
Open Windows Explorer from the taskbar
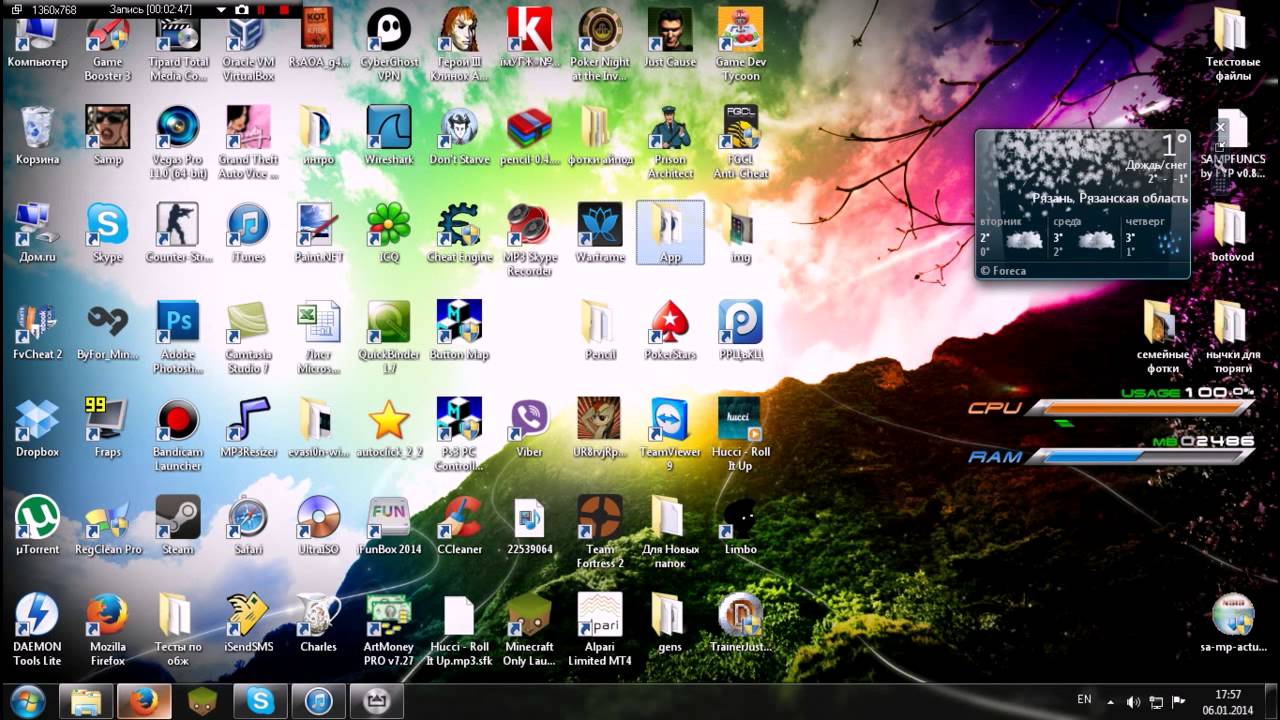(85, 701)
